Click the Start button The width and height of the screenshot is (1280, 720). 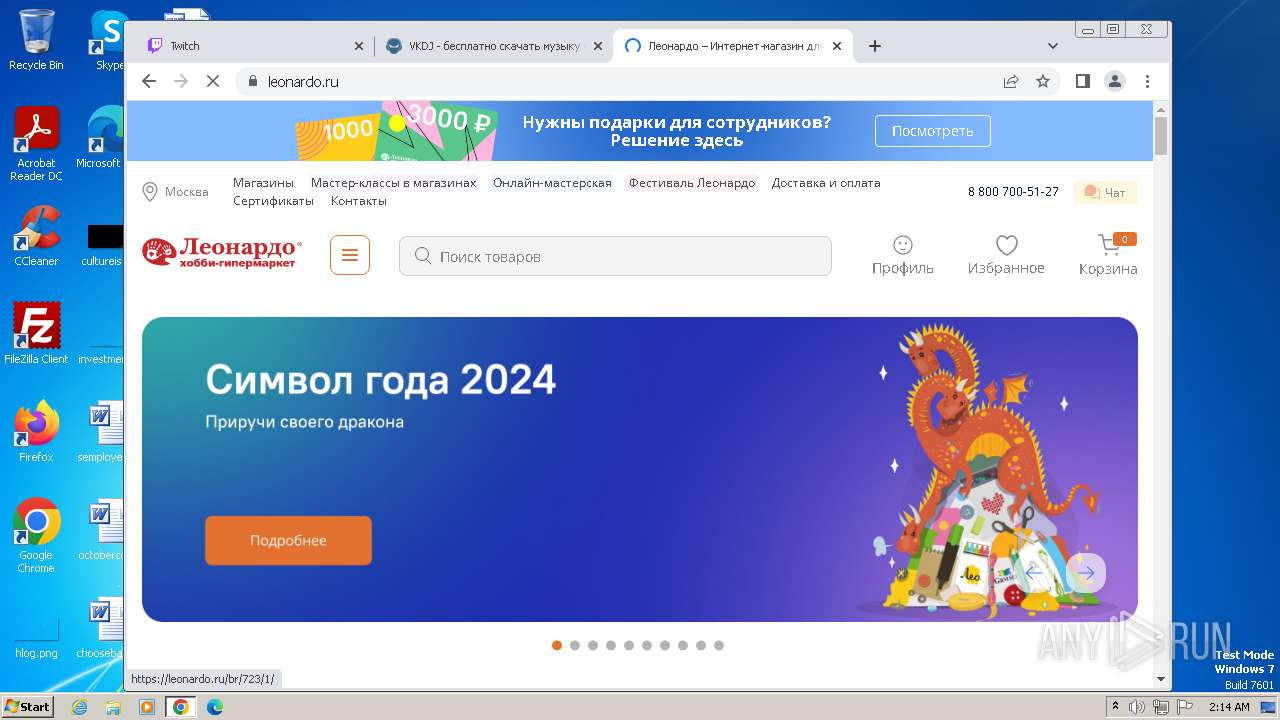[28, 707]
